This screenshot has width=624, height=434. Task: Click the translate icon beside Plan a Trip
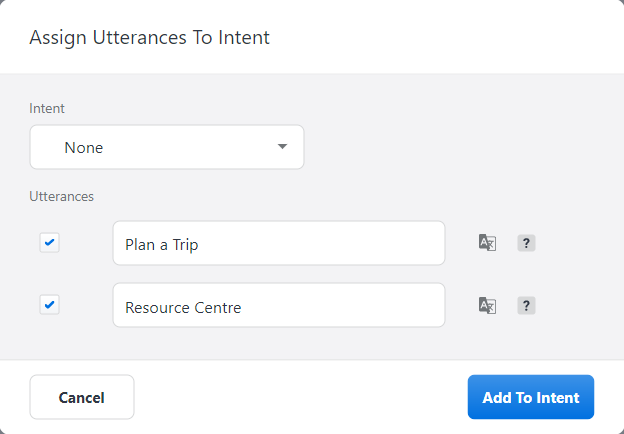coord(487,243)
